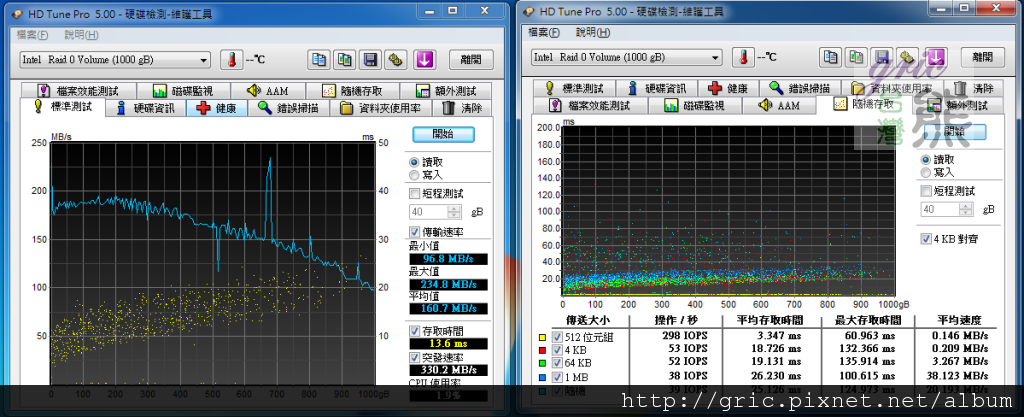
Task: Click the floppy disk save icon in the right window
Action: tap(882, 57)
